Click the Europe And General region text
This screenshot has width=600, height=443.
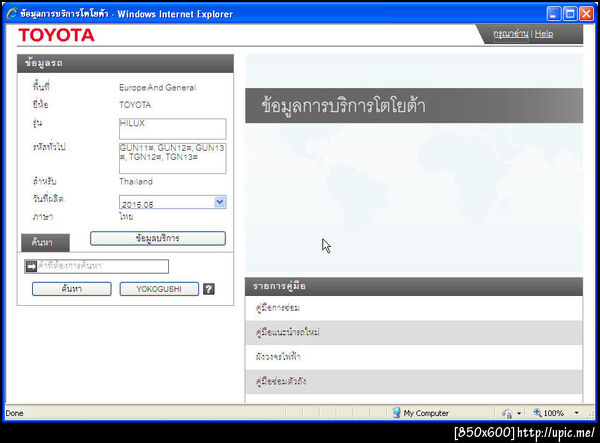coord(158,88)
